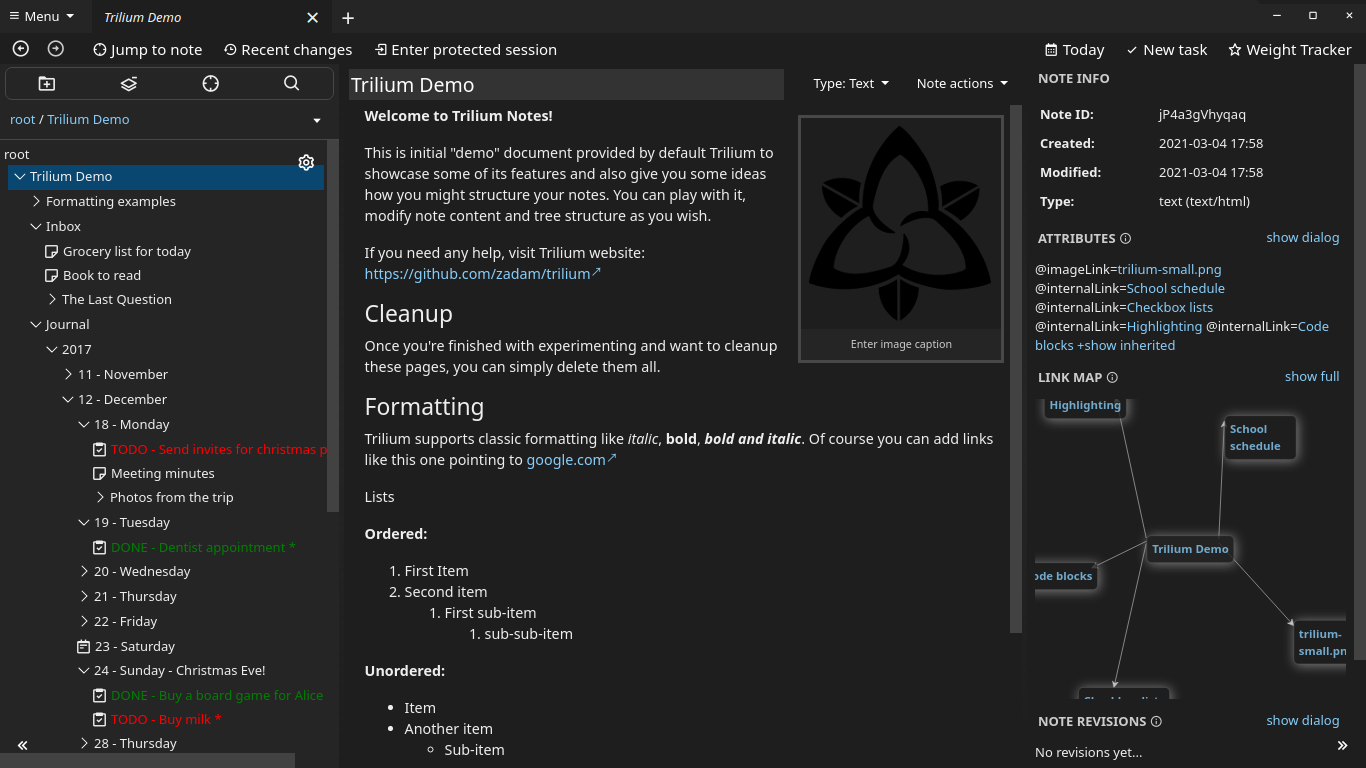Click show dialog in Attributes section

click(1302, 237)
